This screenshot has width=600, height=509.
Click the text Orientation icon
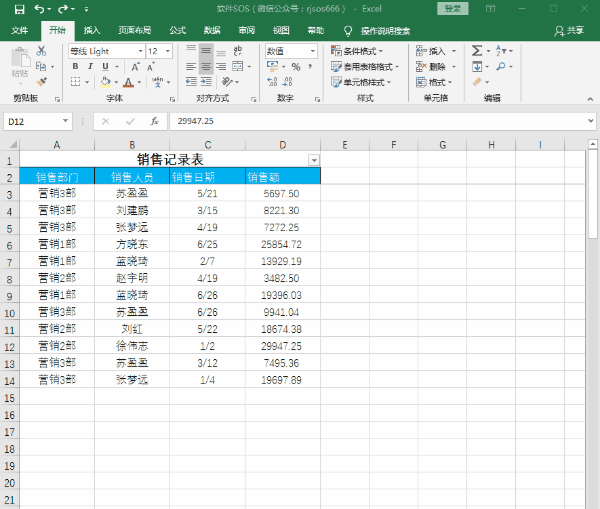pyautogui.click(x=228, y=82)
